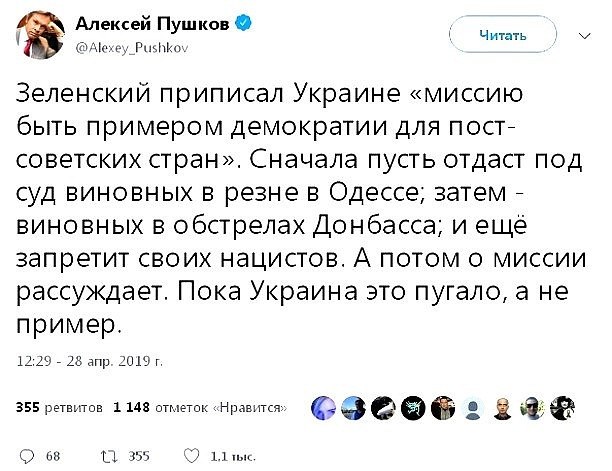Click the first purple liker avatar
The image size is (612, 471).
[x=324, y=407]
